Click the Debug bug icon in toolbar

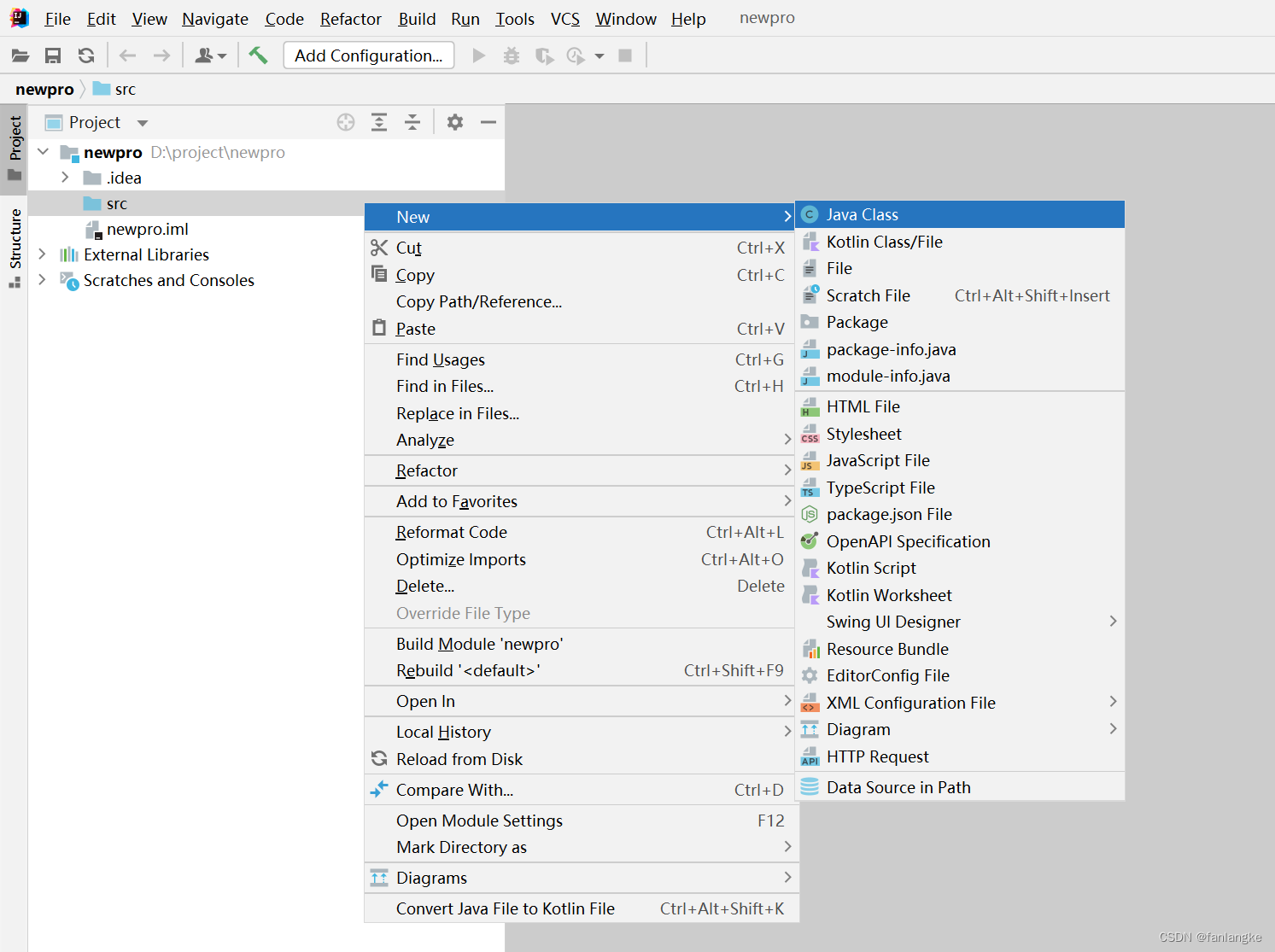[x=512, y=55]
